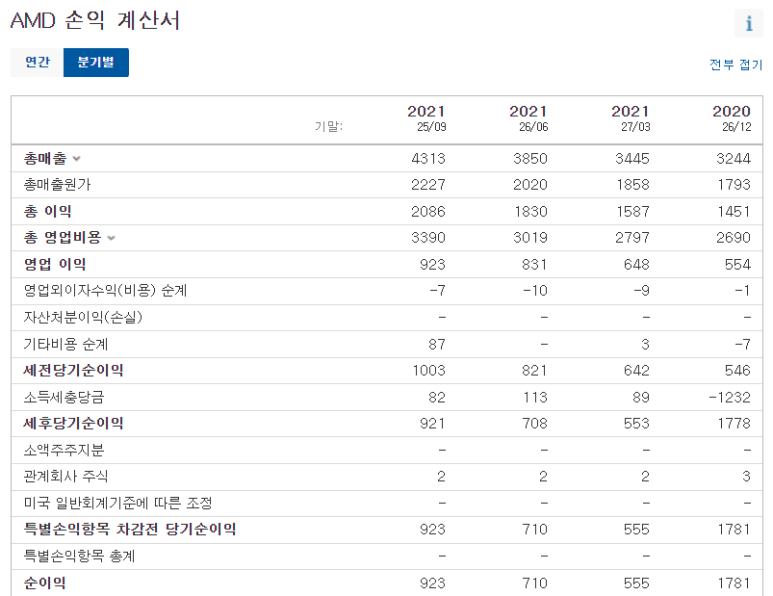Switch to the 연간 tab
This screenshot has width=773, height=596.
point(37,63)
